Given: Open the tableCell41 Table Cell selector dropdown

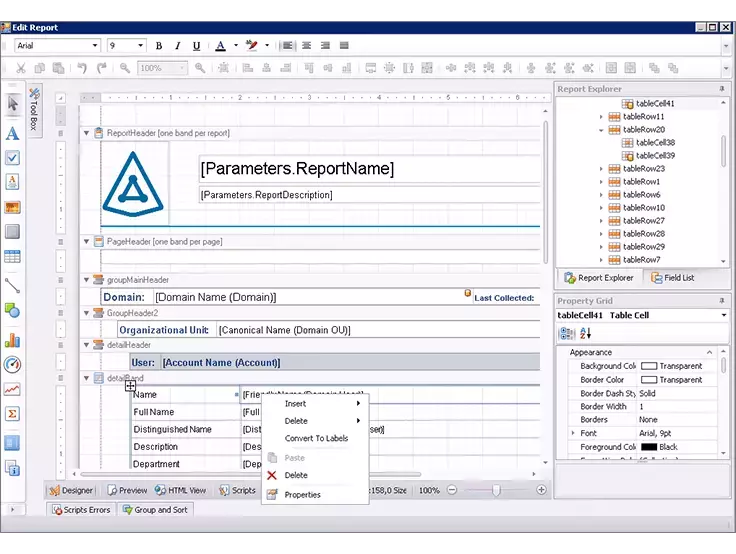Looking at the screenshot, I should pyautogui.click(x=723, y=315).
